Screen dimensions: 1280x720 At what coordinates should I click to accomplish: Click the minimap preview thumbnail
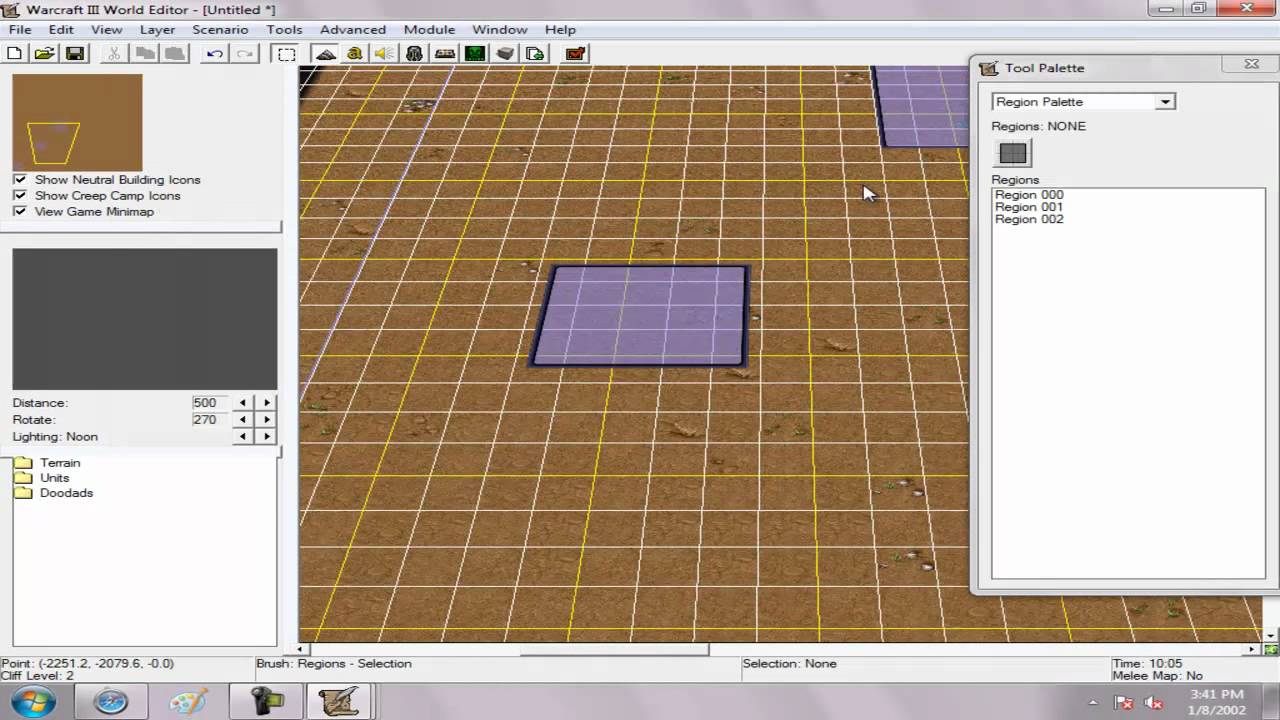tap(77, 122)
